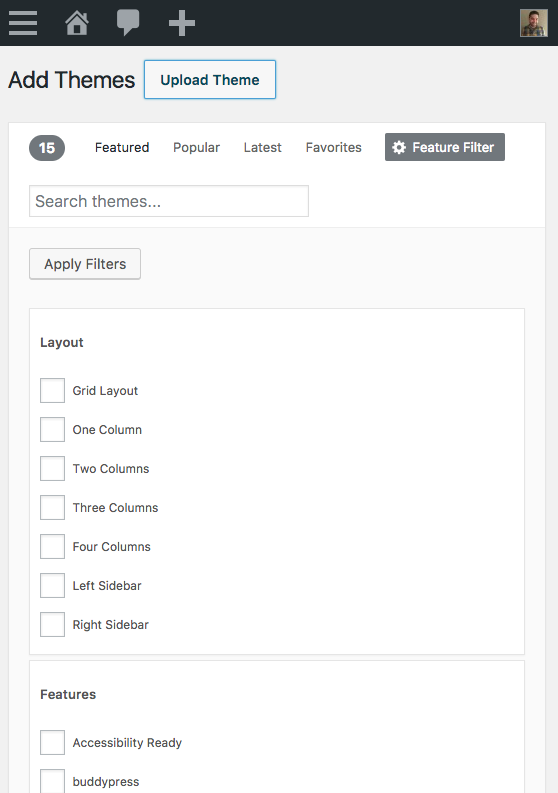
Task: Enable the One Column filter
Action: pos(53,429)
